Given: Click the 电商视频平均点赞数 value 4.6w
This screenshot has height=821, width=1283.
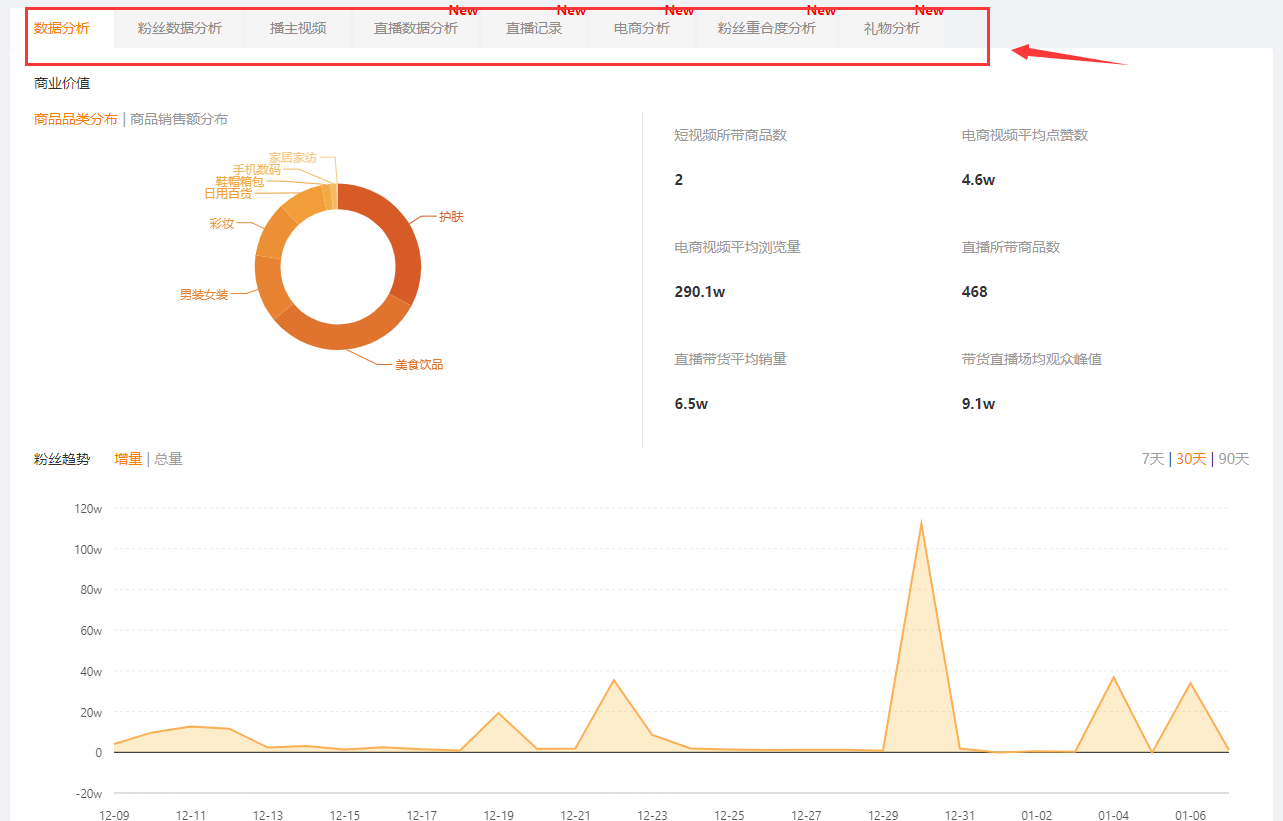Looking at the screenshot, I should pyautogui.click(x=978, y=180).
